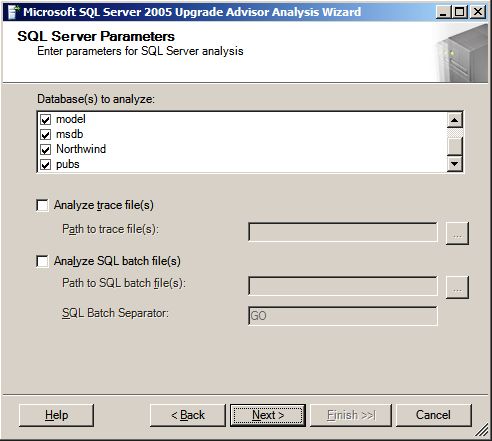This screenshot has width=492, height=441.
Task: Enable Analyze SQL batch file(s) checkbox
Action: [42, 261]
